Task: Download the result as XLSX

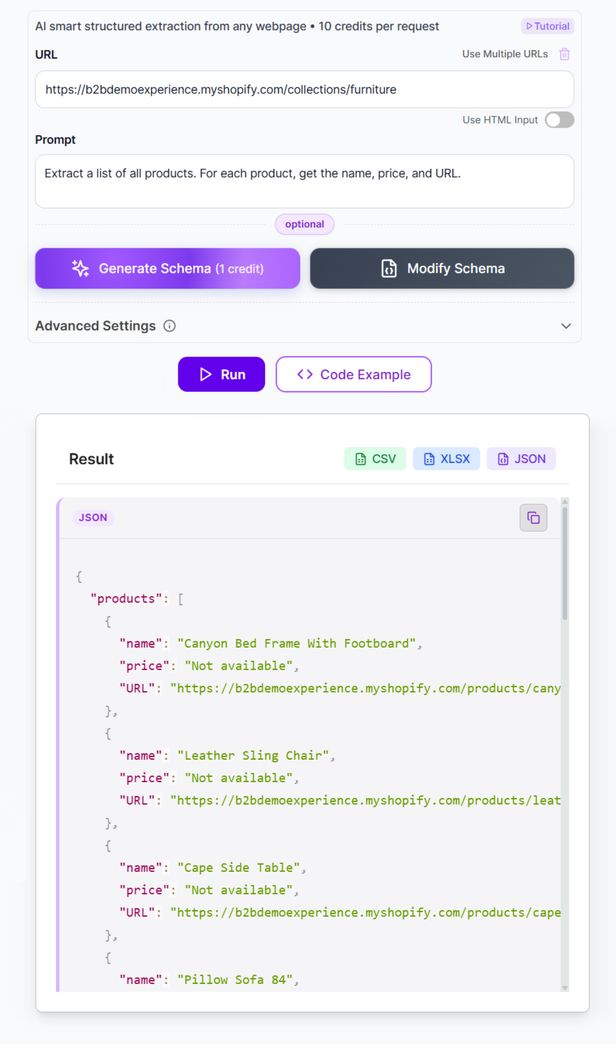Action: (446, 459)
